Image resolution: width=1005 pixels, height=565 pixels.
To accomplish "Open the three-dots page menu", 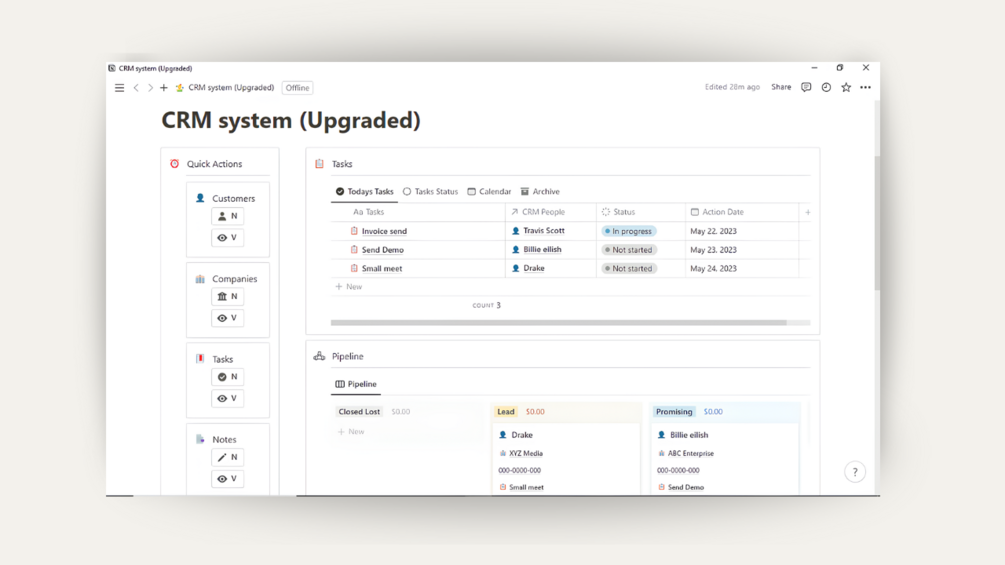I will pyautogui.click(x=866, y=87).
